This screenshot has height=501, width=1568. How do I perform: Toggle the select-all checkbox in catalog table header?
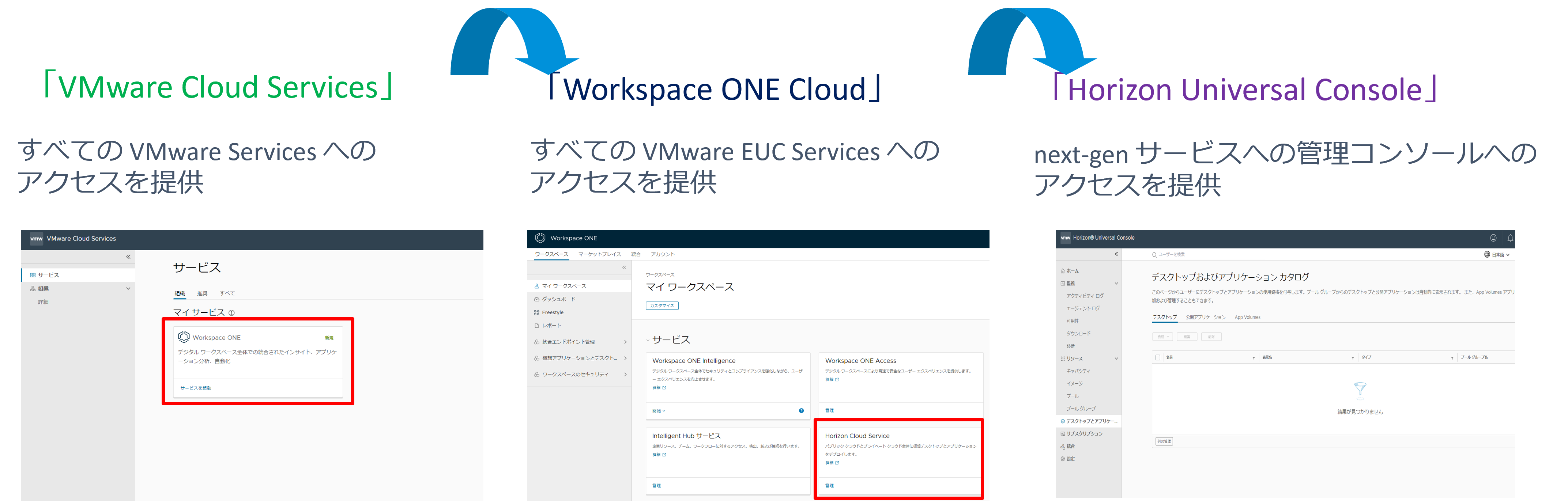click(1157, 357)
